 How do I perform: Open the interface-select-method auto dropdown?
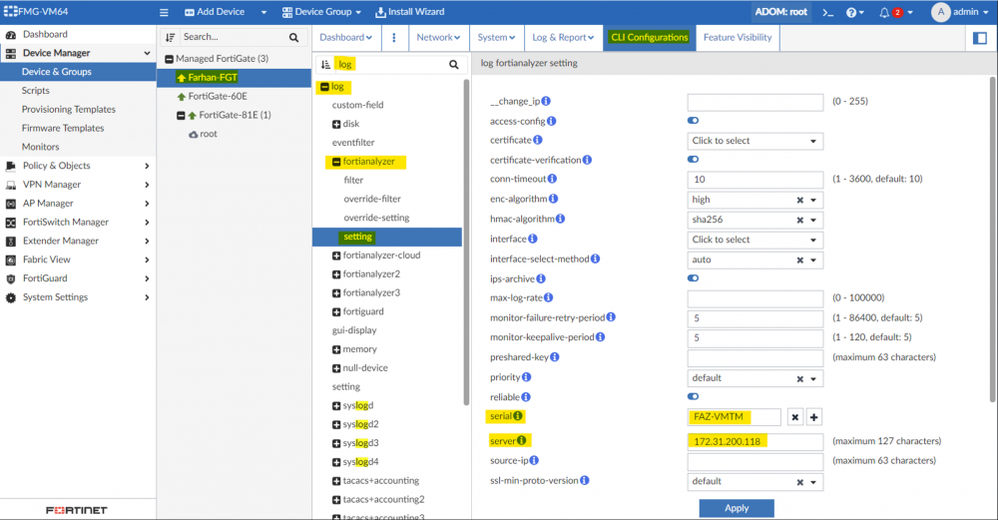click(755, 260)
